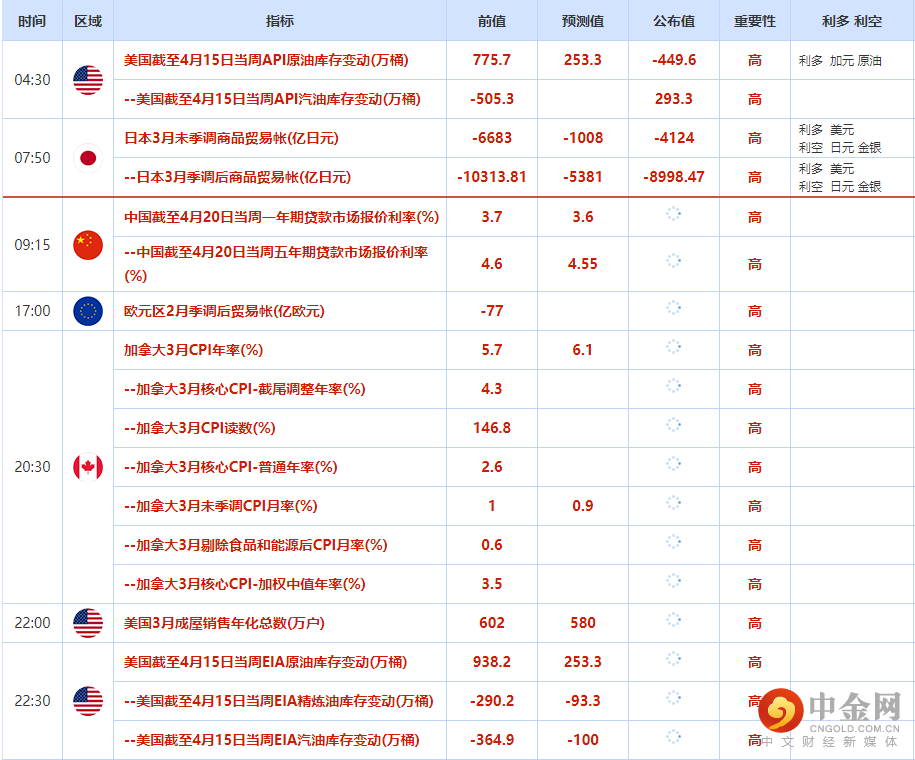The height and width of the screenshot is (760, 915).
Task: Click the 公布值 column header
Action: point(674,22)
